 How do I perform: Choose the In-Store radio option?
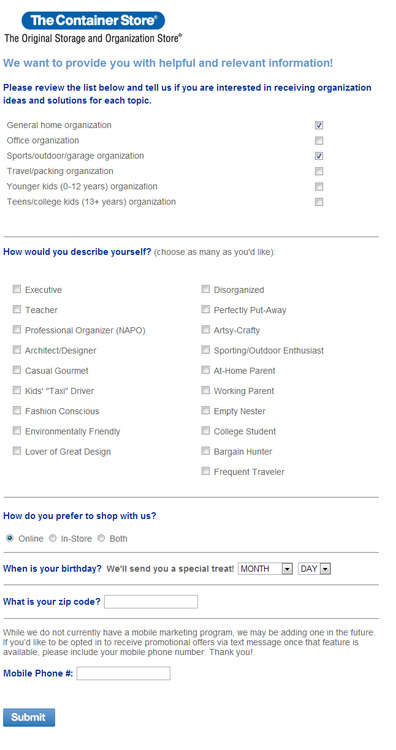[53, 538]
